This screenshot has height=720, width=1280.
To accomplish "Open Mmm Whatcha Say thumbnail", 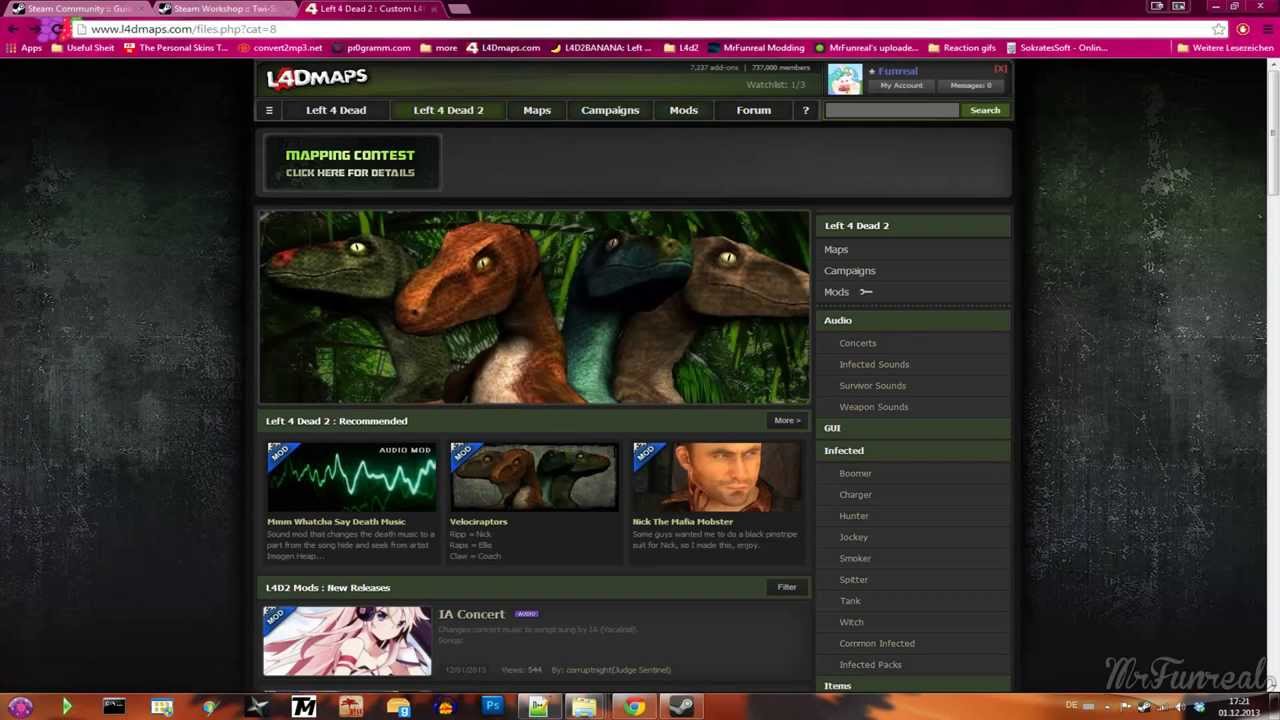I will tap(351, 477).
